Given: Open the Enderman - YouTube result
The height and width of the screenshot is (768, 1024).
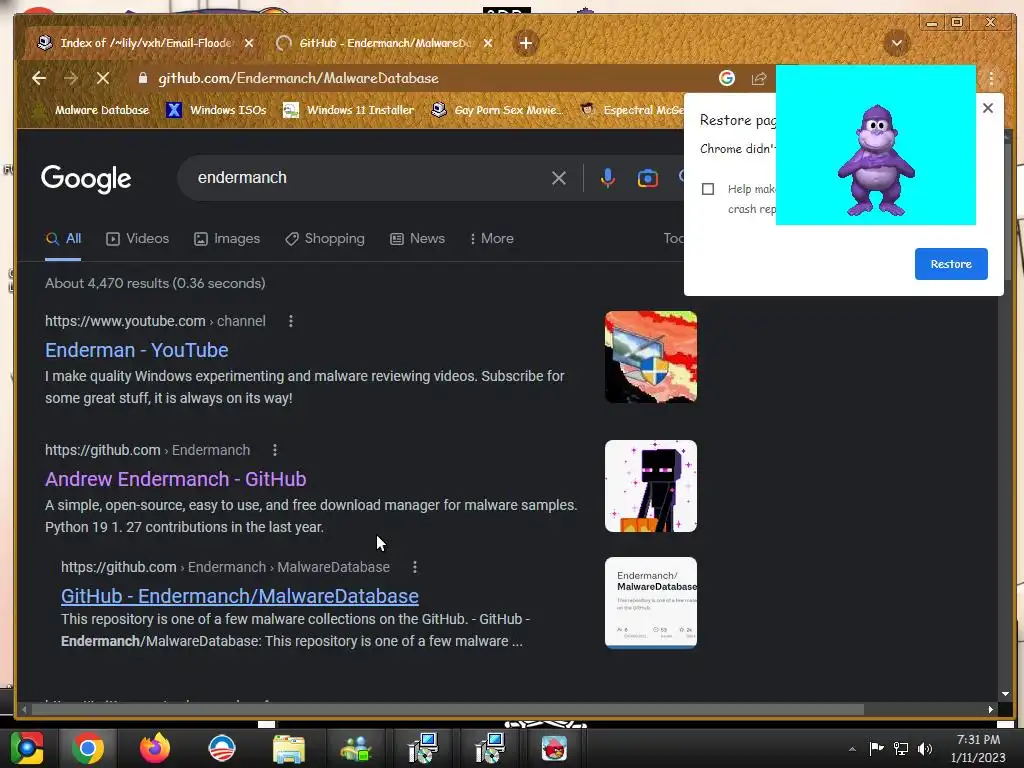Looking at the screenshot, I should coord(136,351).
